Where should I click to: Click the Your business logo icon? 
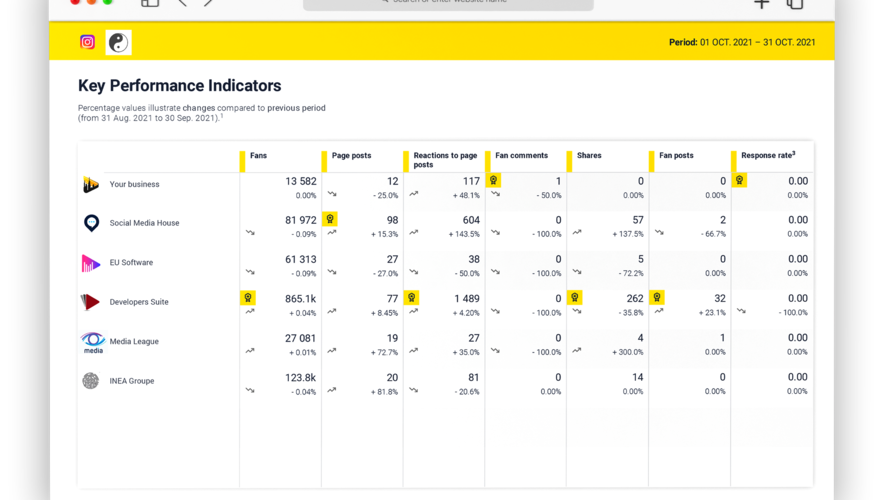pyautogui.click(x=91, y=184)
